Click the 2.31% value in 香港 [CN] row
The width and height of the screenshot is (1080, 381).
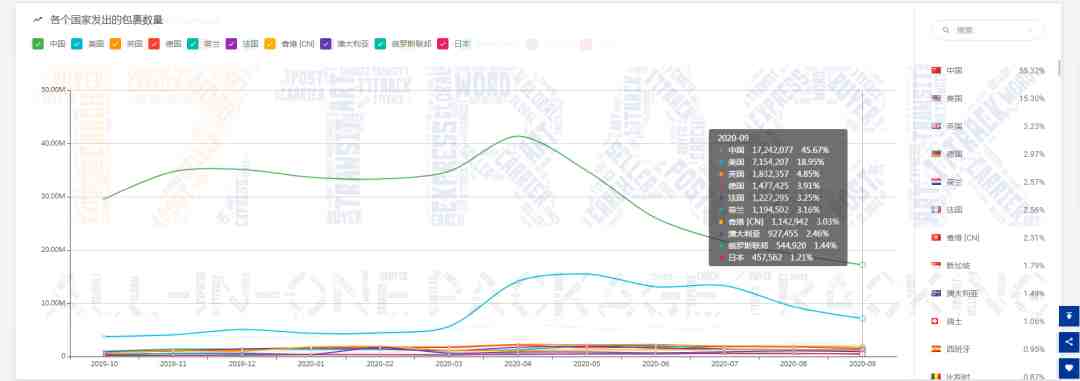pyautogui.click(x=1034, y=238)
